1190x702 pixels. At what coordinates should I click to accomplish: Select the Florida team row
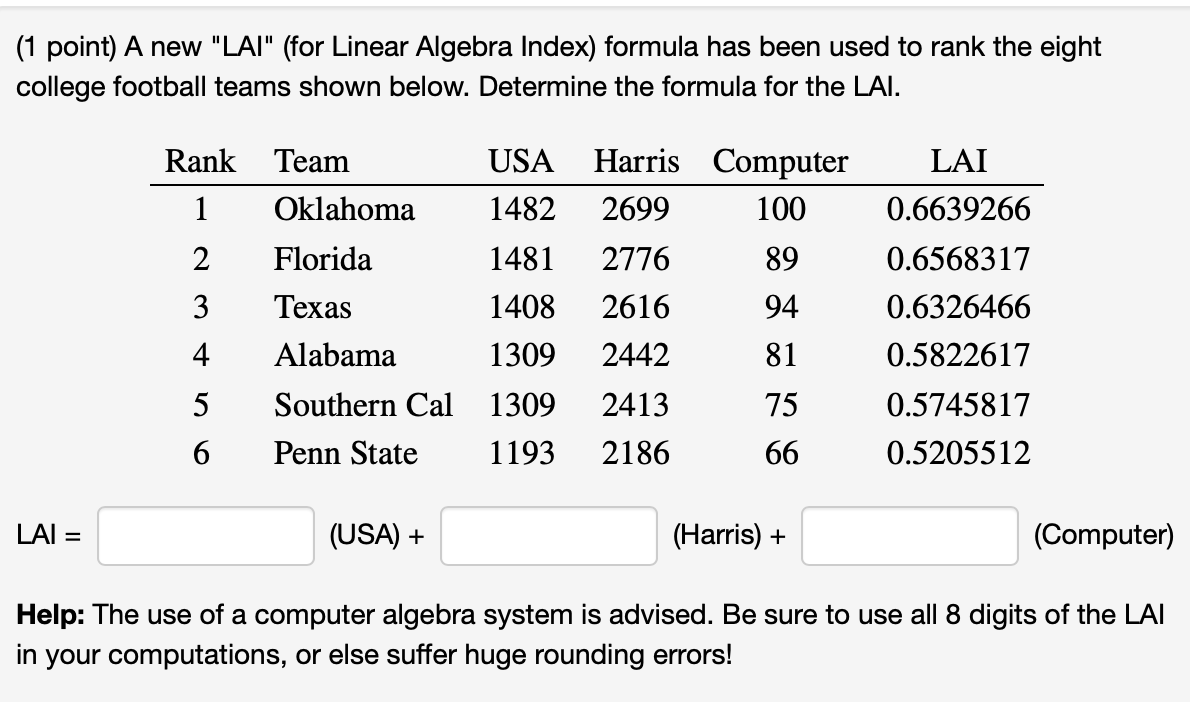click(322, 259)
